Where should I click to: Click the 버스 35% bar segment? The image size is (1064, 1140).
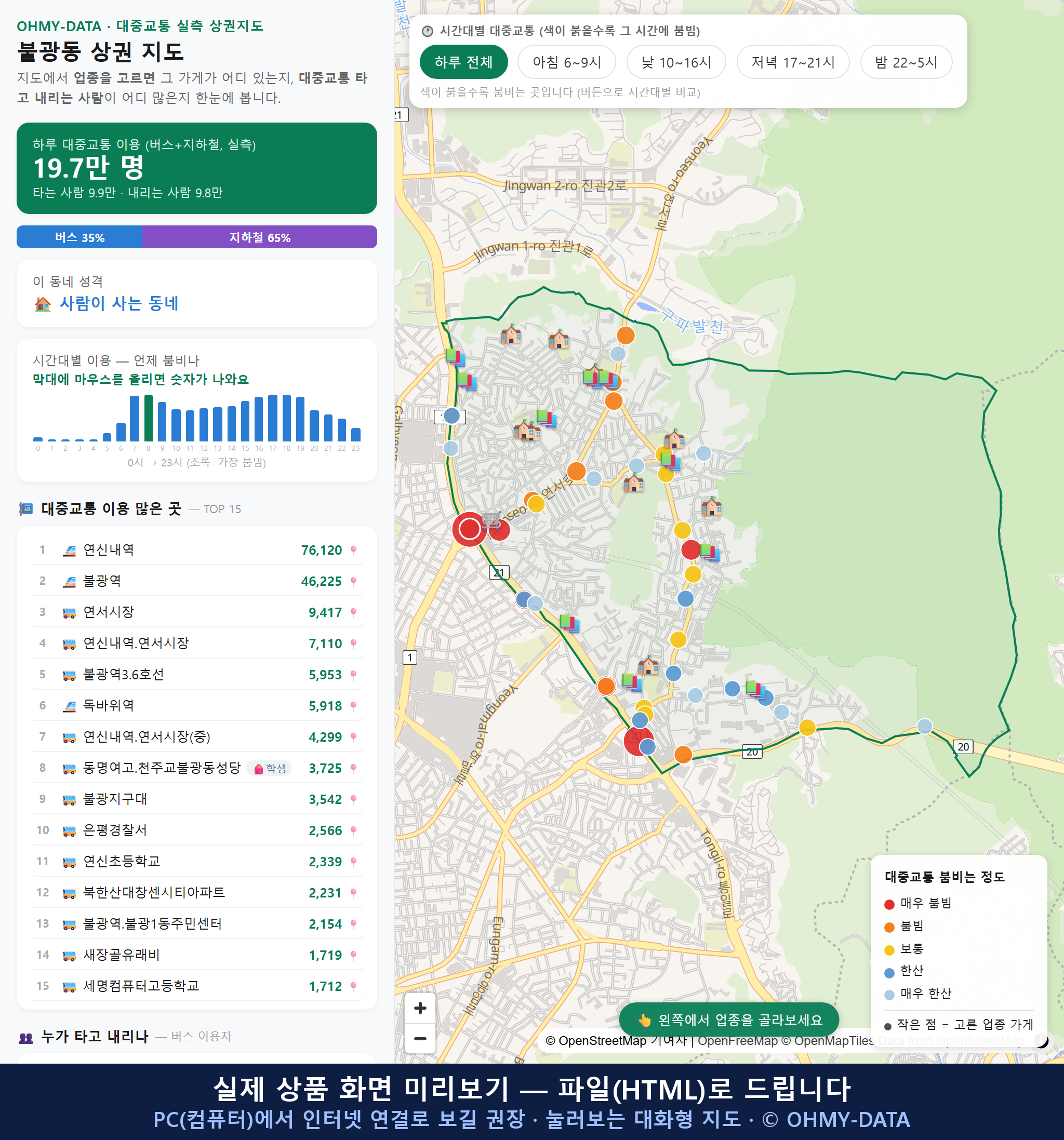pos(79,237)
